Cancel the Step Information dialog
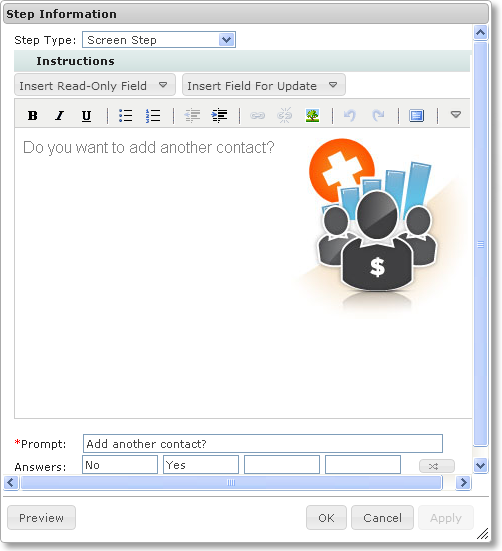Viewport: 502px width, 551px height. (382, 518)
